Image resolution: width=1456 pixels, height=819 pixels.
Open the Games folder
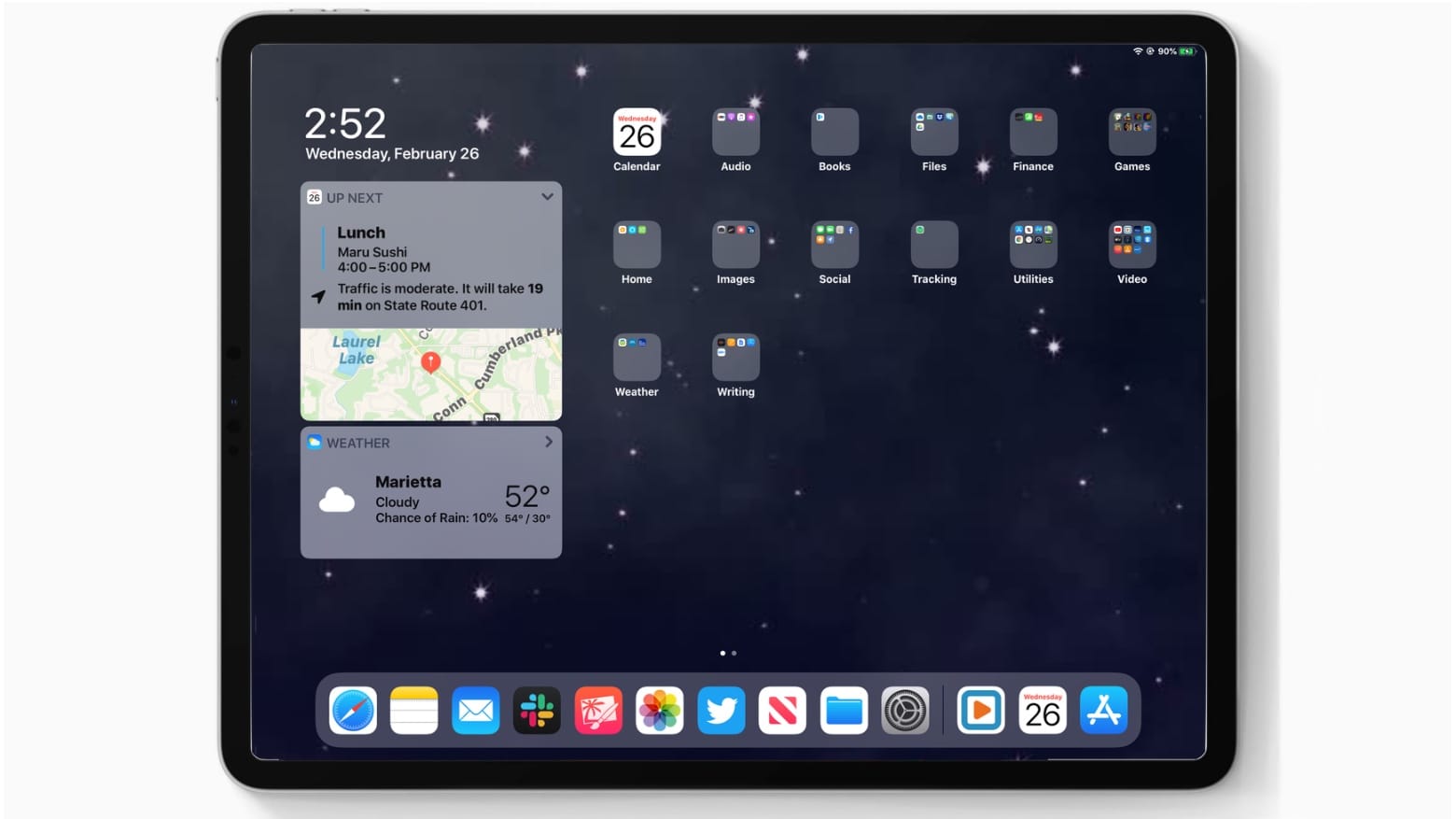click(x=1131, y=131)
